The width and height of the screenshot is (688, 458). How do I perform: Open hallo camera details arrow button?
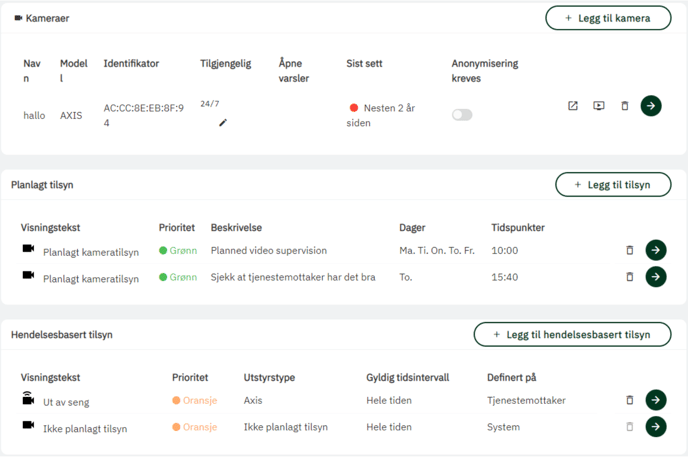[x=651, y=106]
